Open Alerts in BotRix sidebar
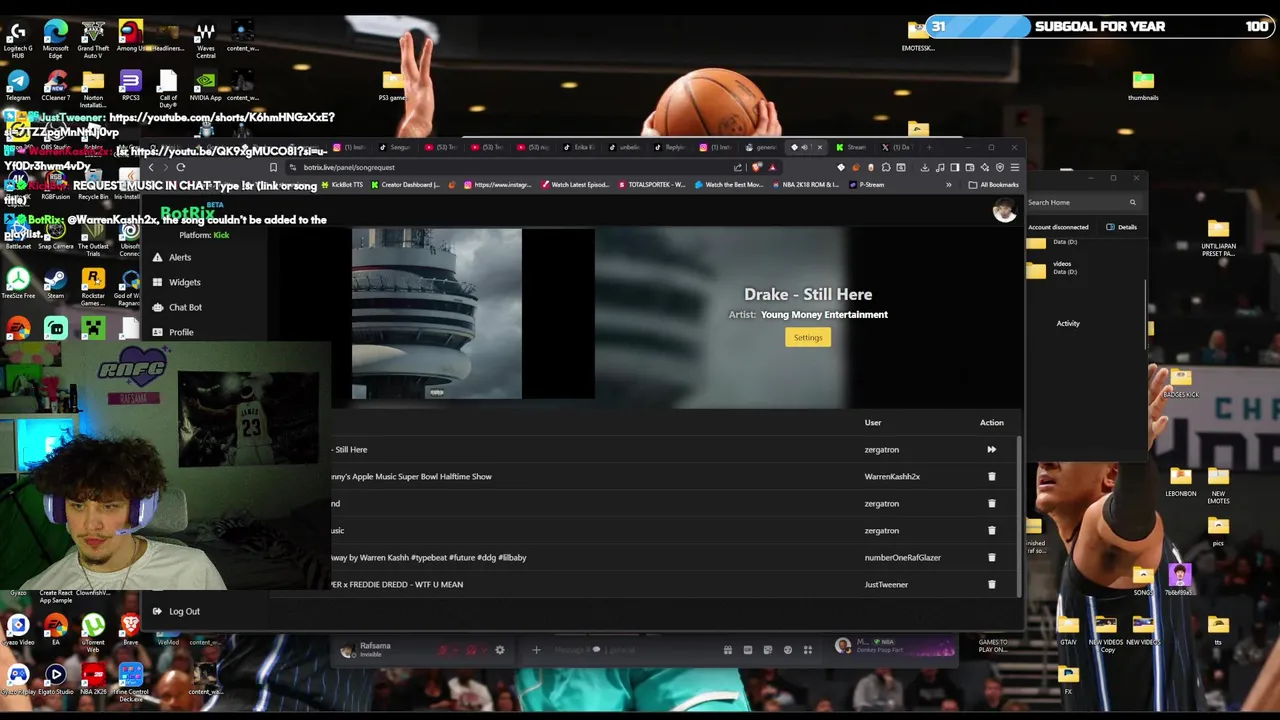The image size is (1280, 720). point(172,257)
